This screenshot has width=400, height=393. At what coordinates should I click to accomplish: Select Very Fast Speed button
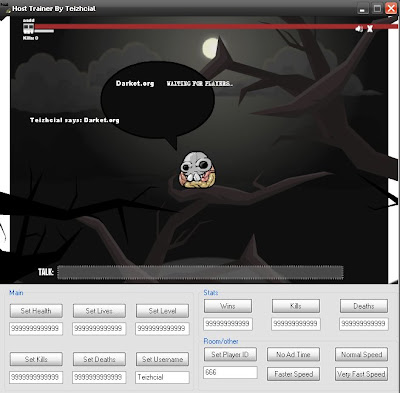point(361,374)
